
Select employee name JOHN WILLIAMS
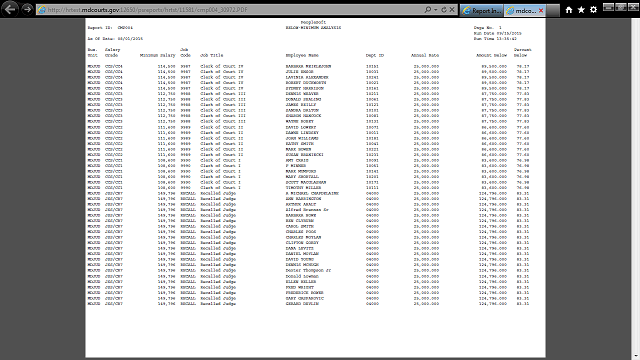click(302, 138)
